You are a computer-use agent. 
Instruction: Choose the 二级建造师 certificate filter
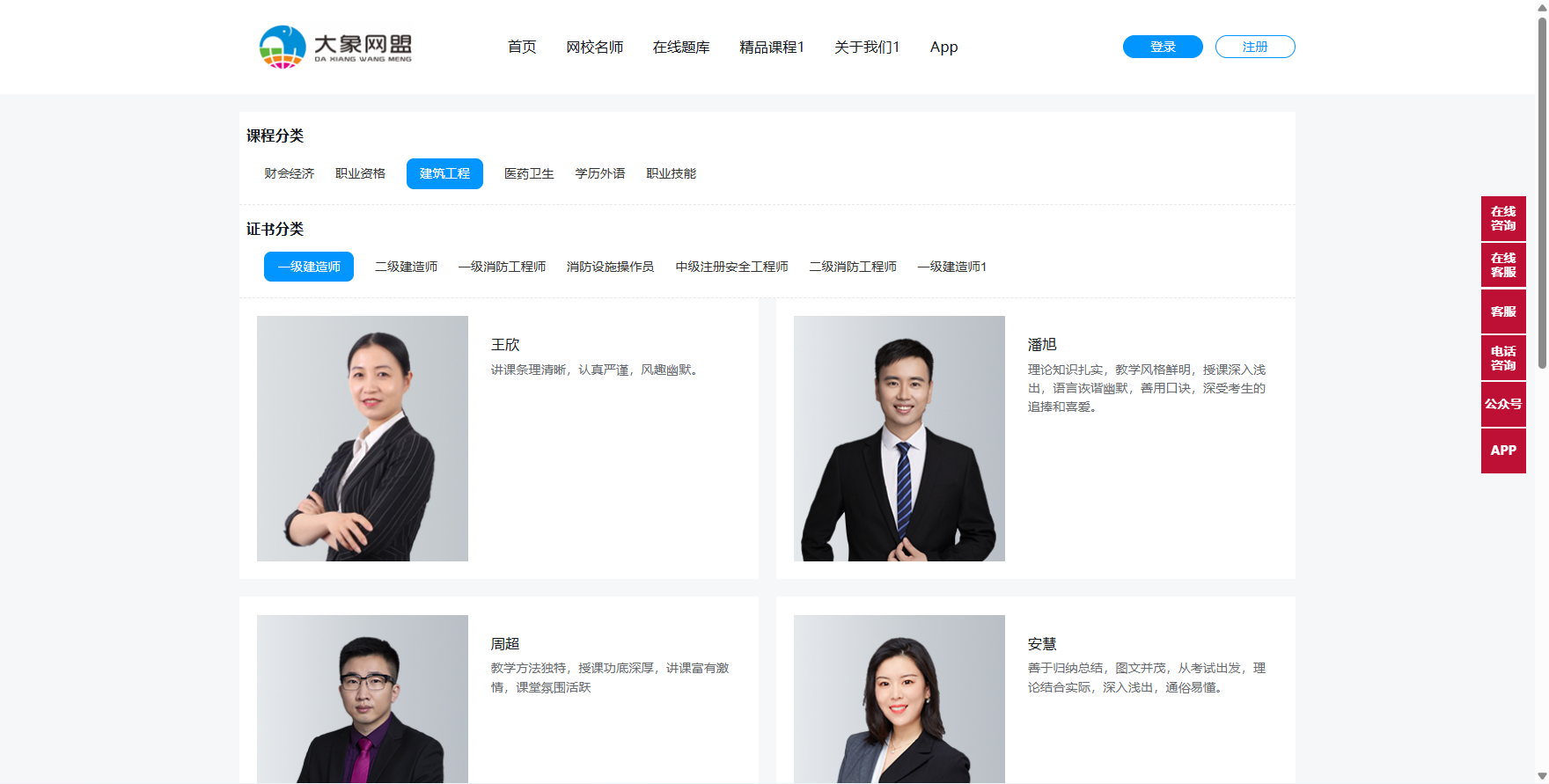point(406,267)
